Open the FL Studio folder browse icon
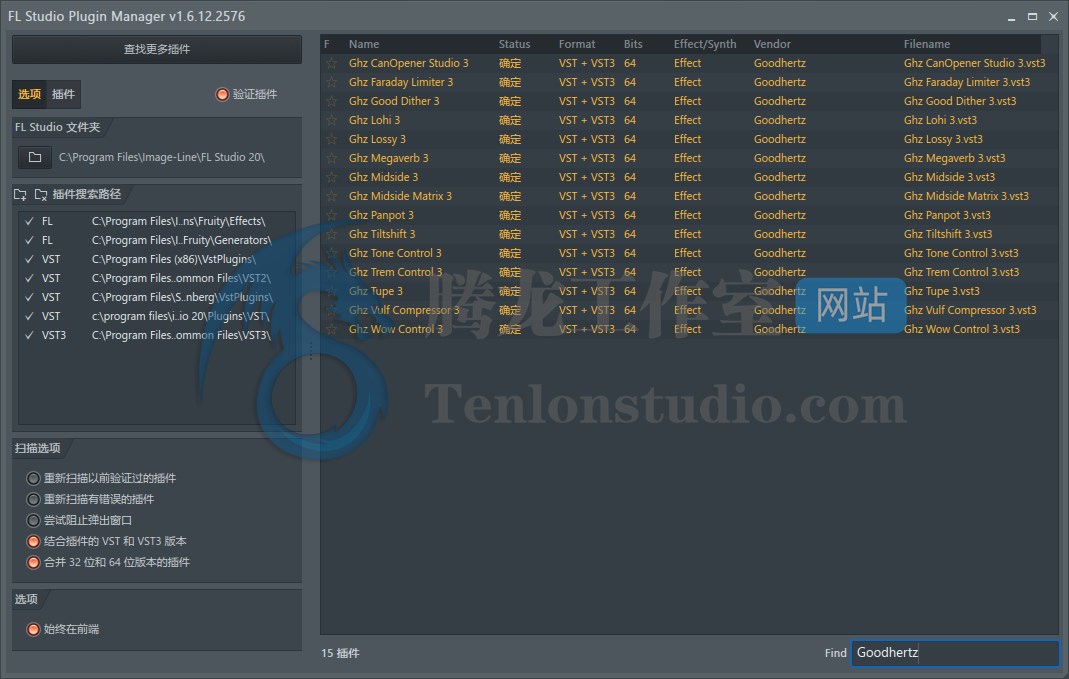This screenshot has width=1069, height=679. [35, 157]
